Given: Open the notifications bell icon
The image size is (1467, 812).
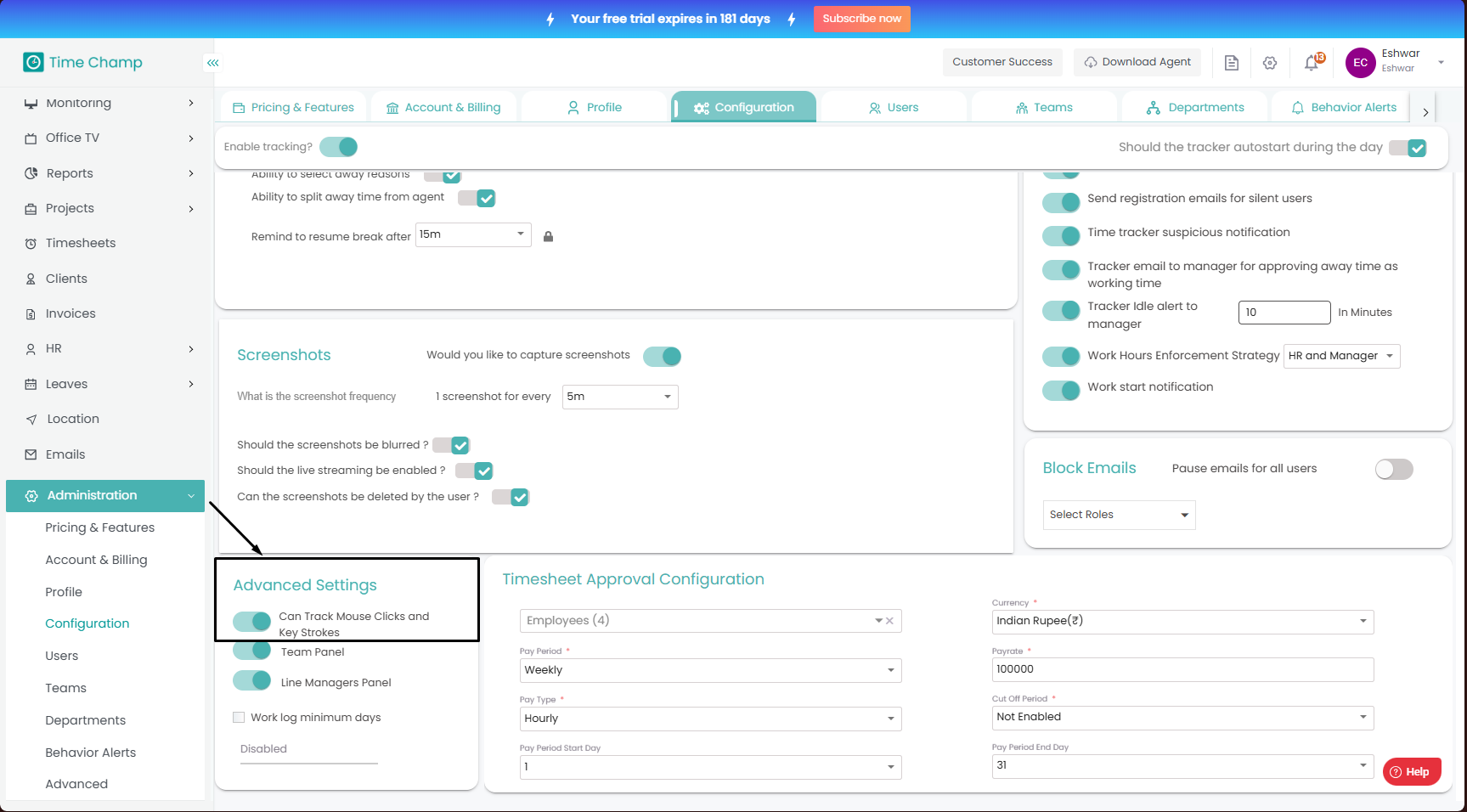Looking at the screenshot, I should [x=1312, y=63].
